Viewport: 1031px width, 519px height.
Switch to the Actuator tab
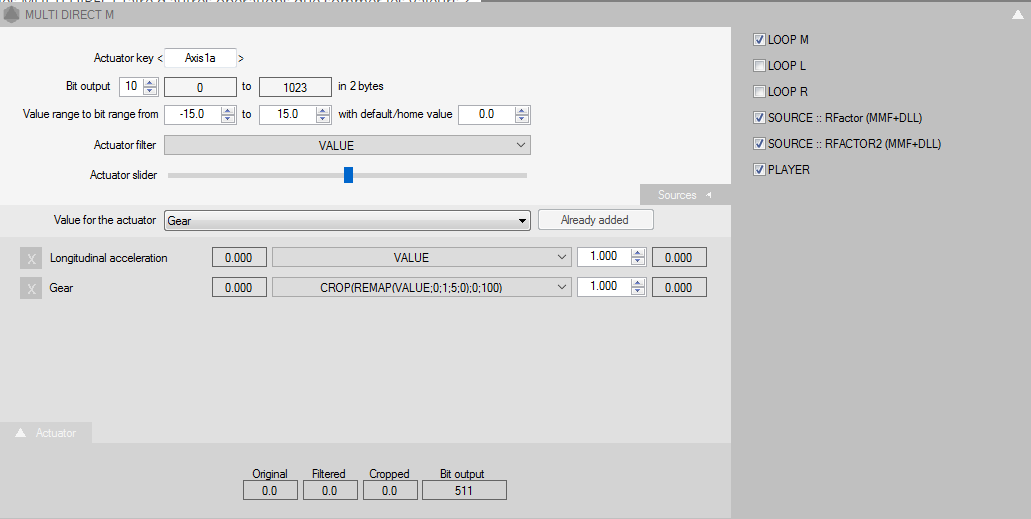(x=47, y=433)
